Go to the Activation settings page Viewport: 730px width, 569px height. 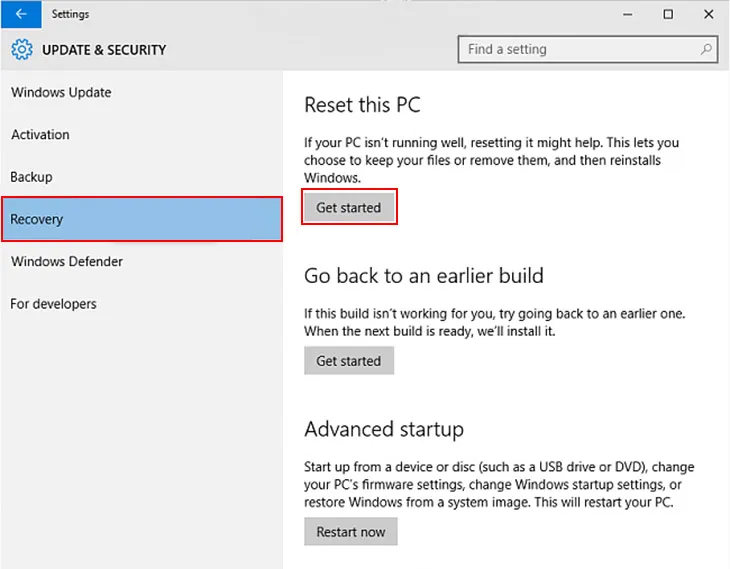pos(40,135)
